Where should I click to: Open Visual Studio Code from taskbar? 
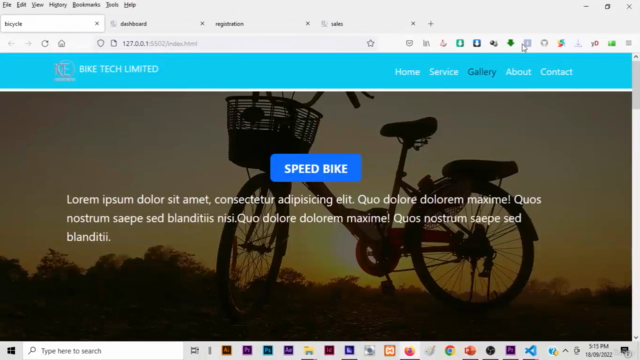(531, 351)
